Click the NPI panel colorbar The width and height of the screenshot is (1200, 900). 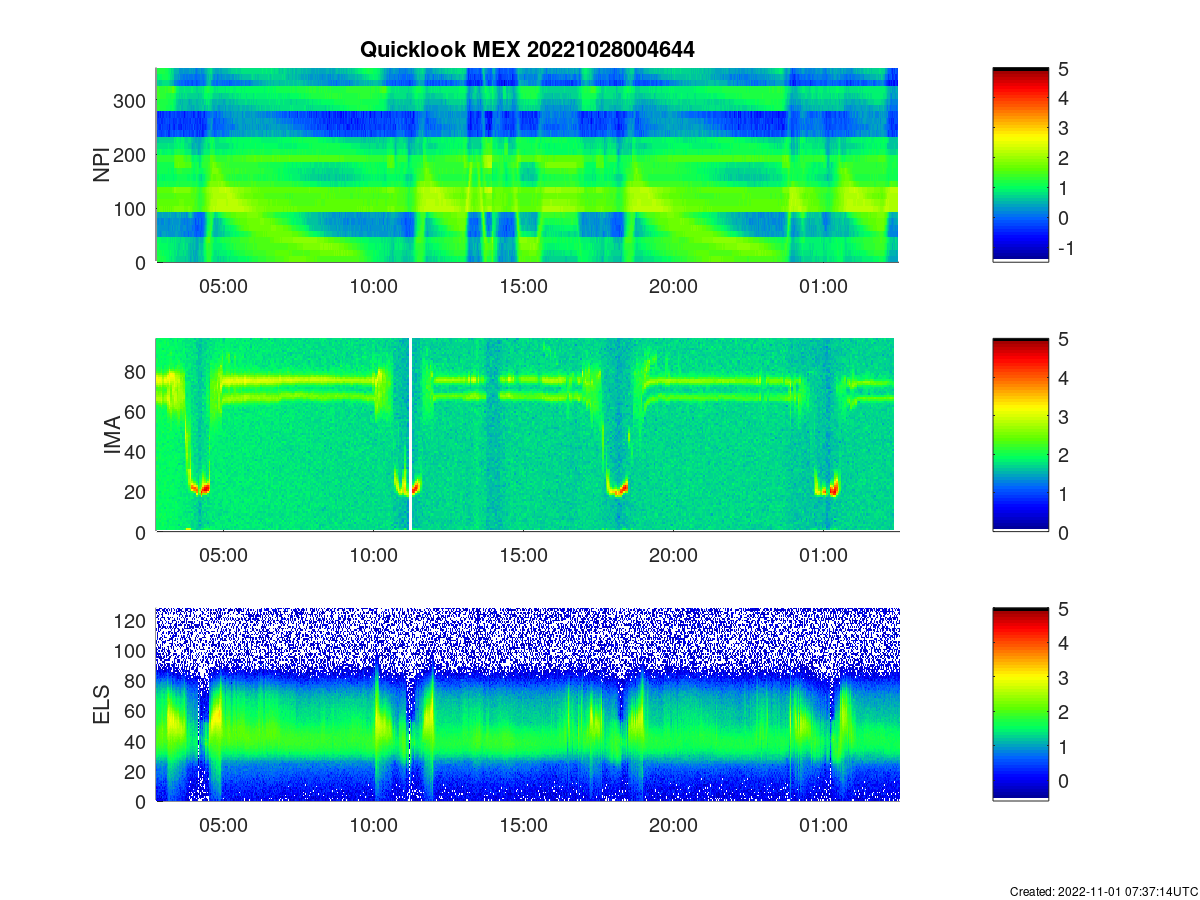click(x=1020, y=165)
